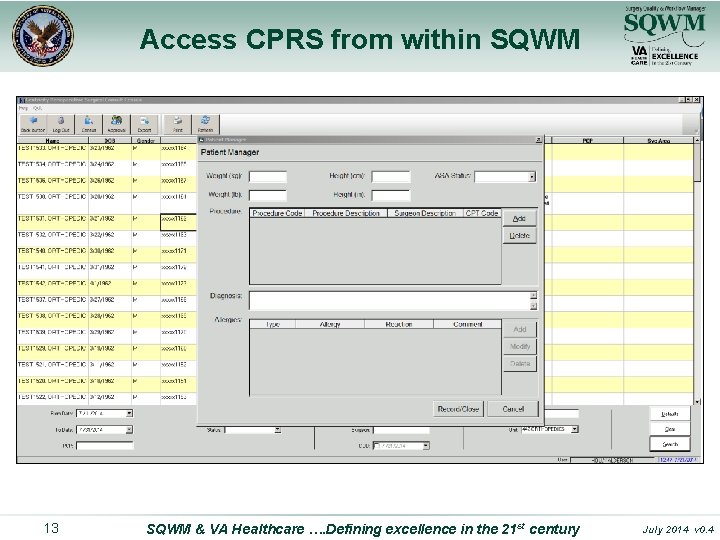Click the Refresh toolbar icon
Viewport: 720px width, 540px height.
point(205,124)
